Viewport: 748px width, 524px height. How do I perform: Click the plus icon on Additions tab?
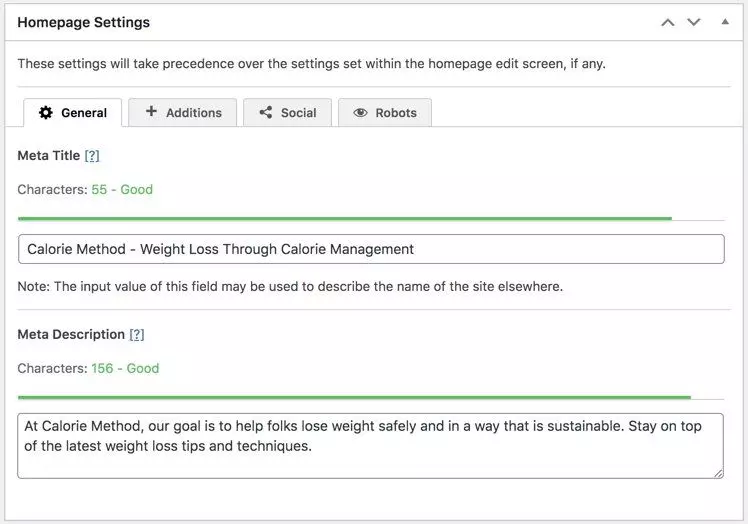[151, 111]
